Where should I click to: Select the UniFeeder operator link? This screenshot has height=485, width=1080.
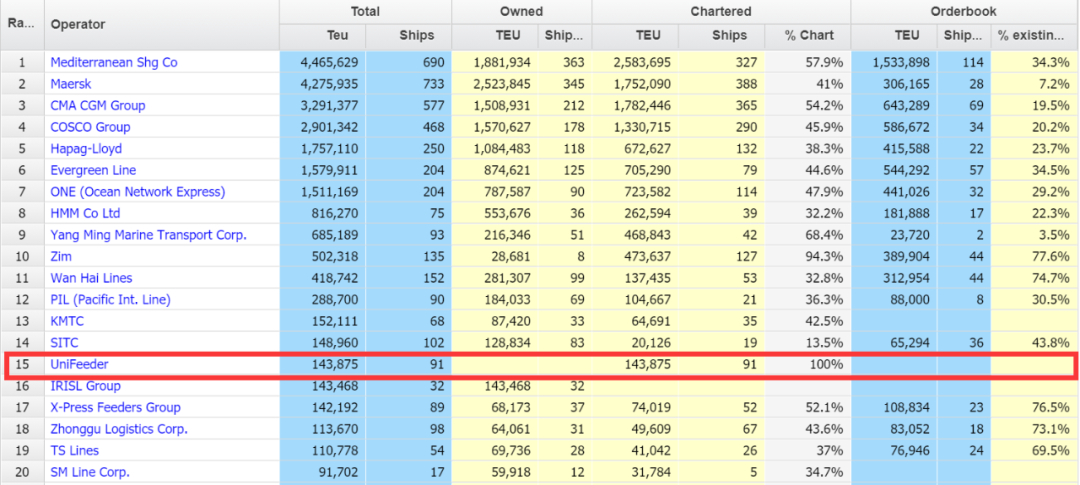[79, 364]
